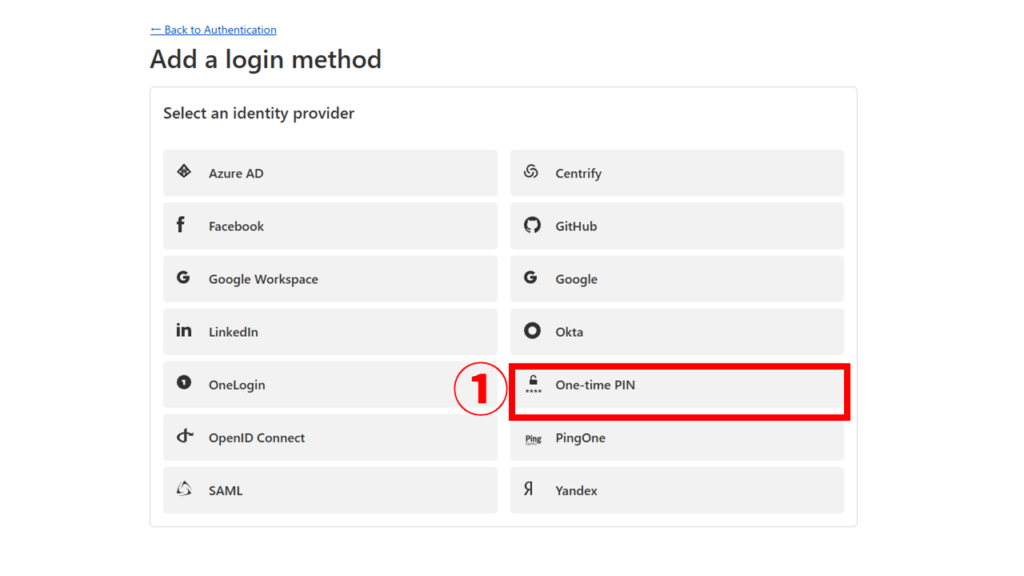Image resolution: width=1024 pixels, height=576 pixels.
Task: Click the Yandex letter icon
Action: 529,489
